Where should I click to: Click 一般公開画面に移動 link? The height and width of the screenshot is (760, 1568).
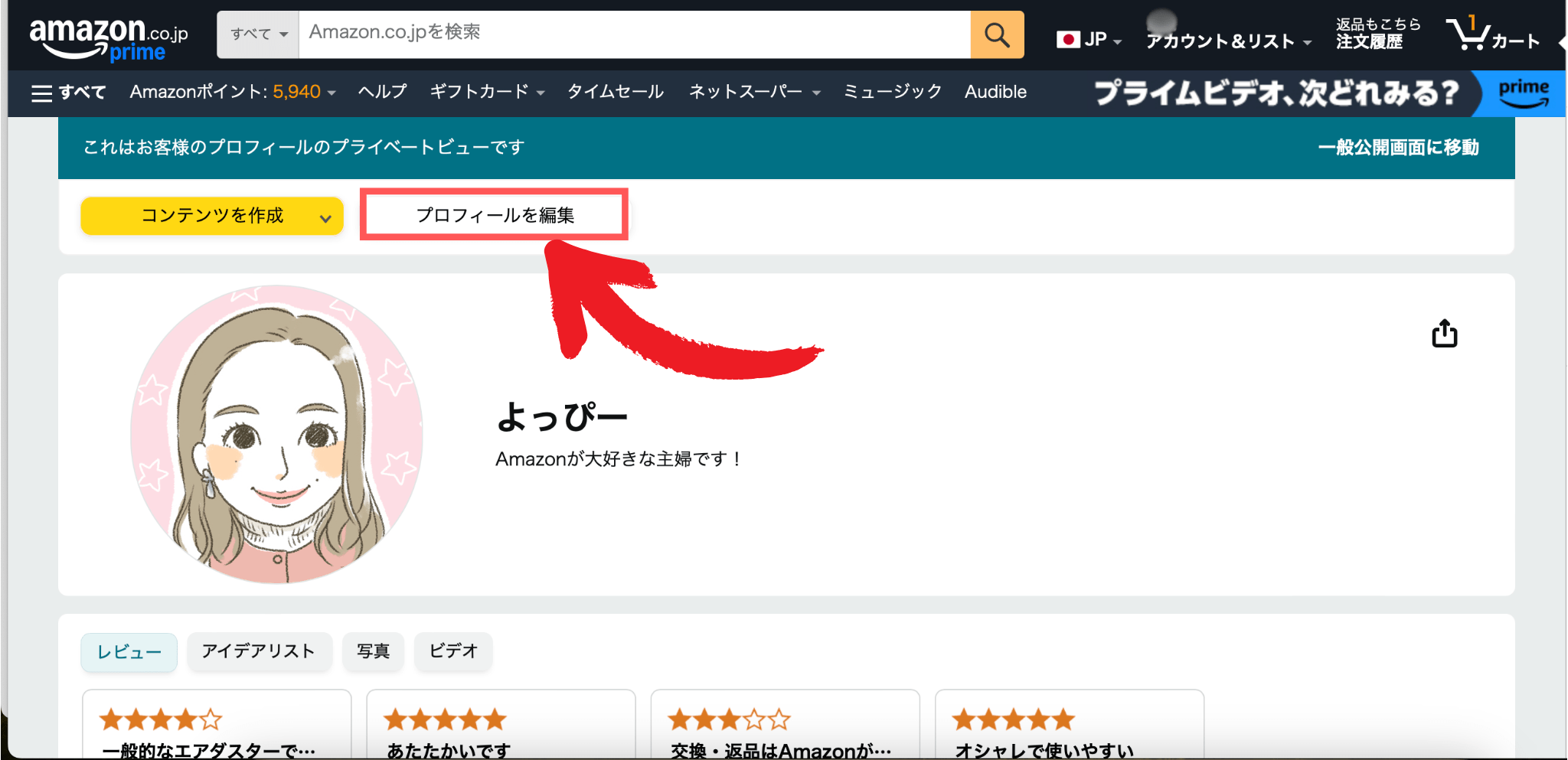point(1398,147)
